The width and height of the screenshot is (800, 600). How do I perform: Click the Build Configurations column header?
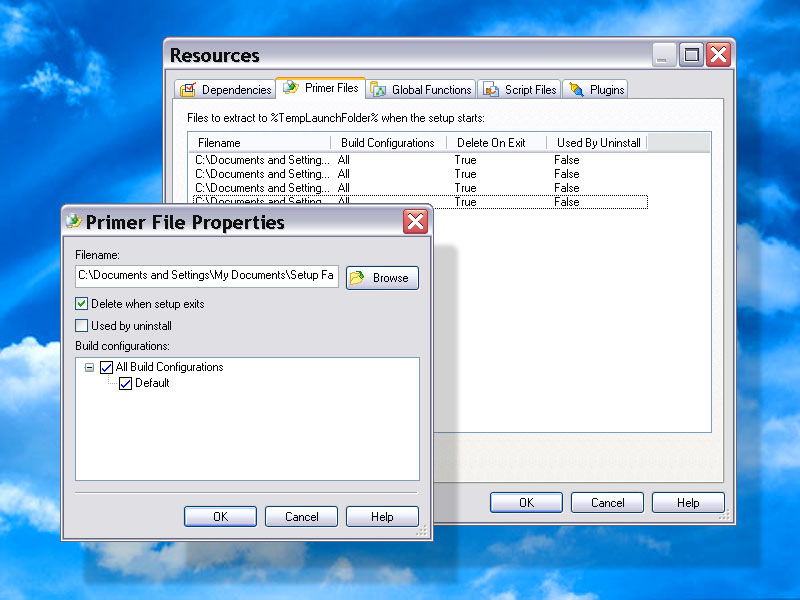388,143
